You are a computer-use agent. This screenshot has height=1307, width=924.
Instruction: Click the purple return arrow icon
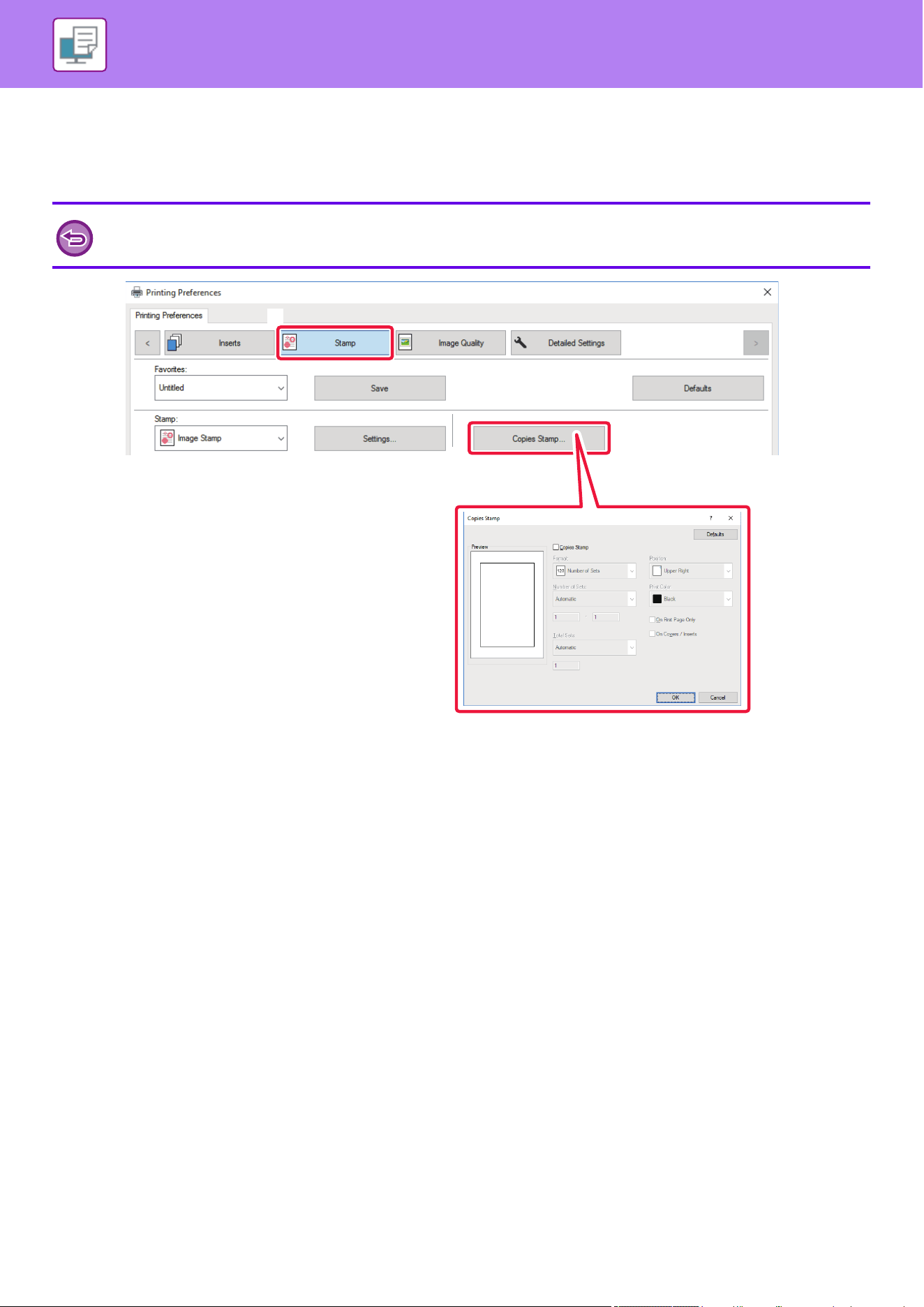[75, 238]
